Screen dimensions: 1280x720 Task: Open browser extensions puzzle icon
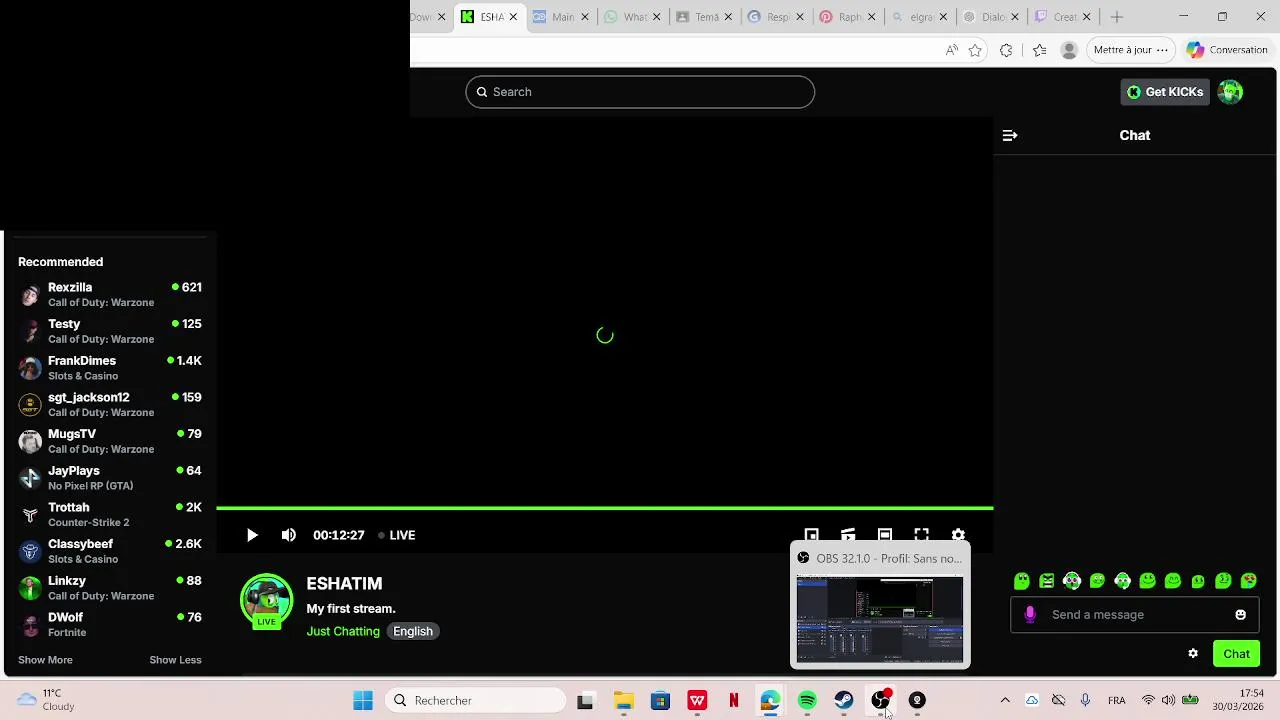point(1006,50)
